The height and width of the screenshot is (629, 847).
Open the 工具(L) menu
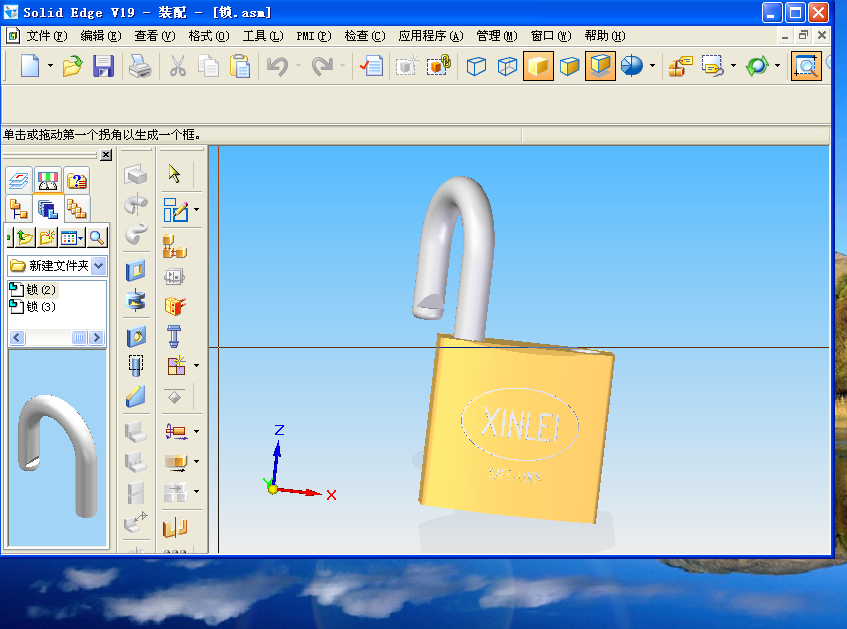coord(263,36)
